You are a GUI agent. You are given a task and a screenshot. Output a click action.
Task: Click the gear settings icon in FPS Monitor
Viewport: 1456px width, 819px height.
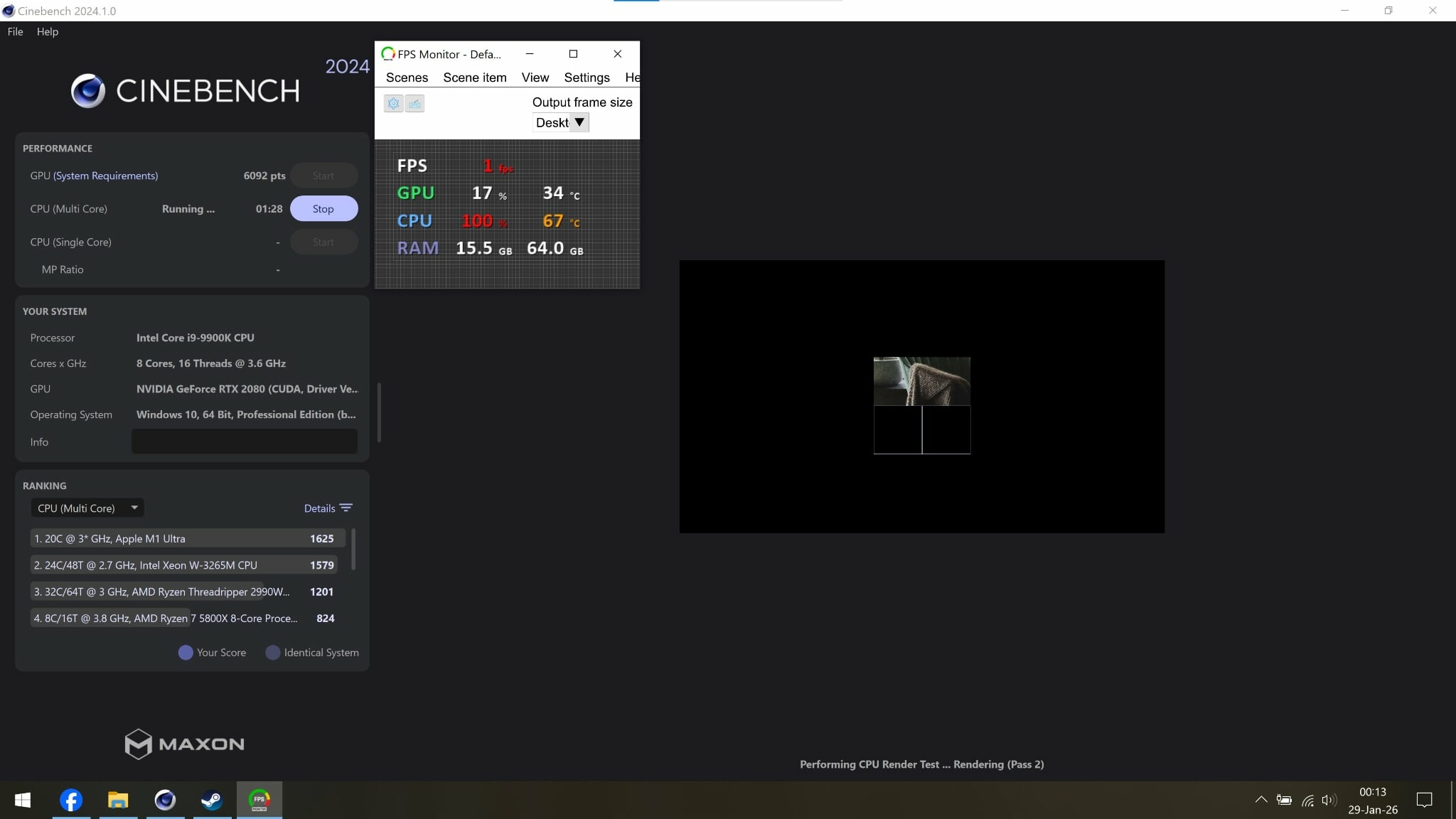click(x=393, y=104)
